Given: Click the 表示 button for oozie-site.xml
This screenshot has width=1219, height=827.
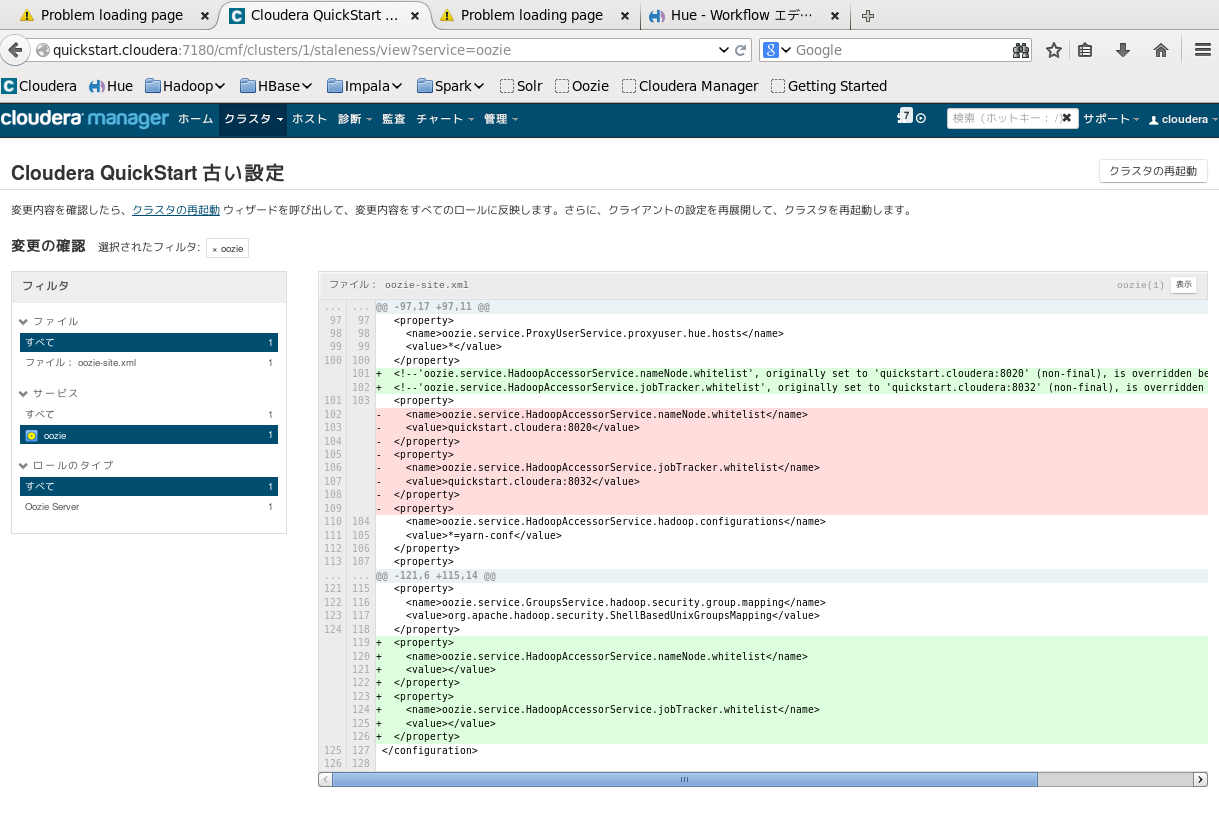Looking at the screenshot, I should [1184, 285].
